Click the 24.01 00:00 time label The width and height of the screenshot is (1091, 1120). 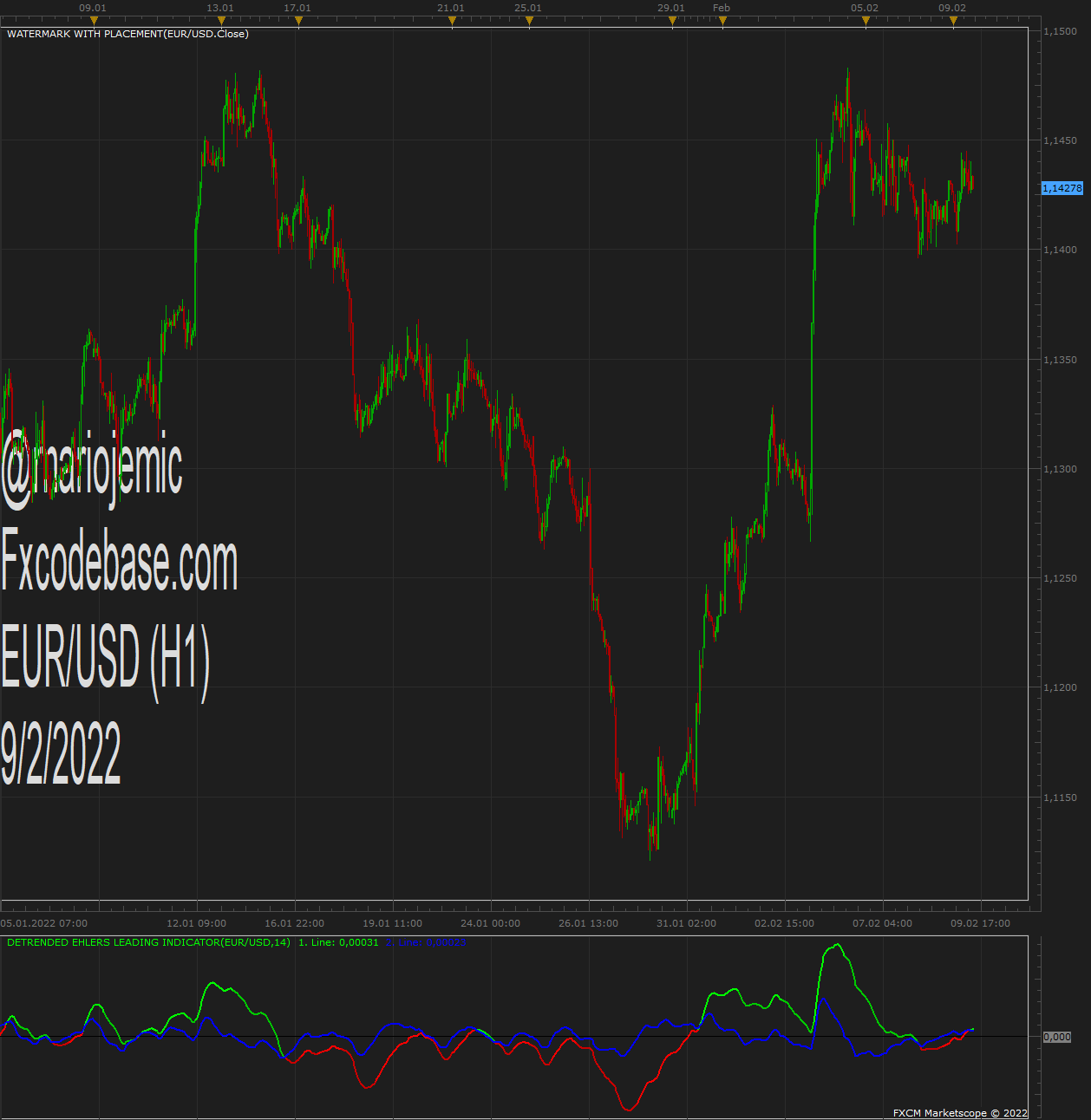point(491,923)
